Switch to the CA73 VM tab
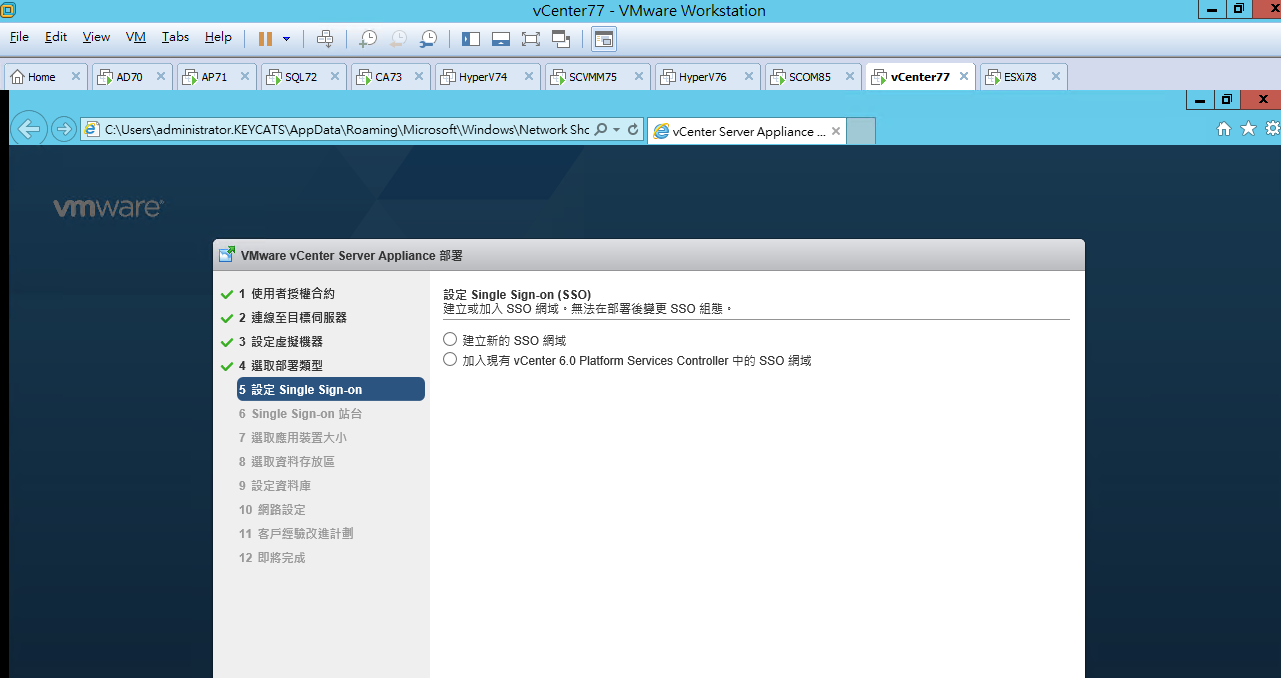The height and width of the screenshot is (678, 1281). [388, 77]
